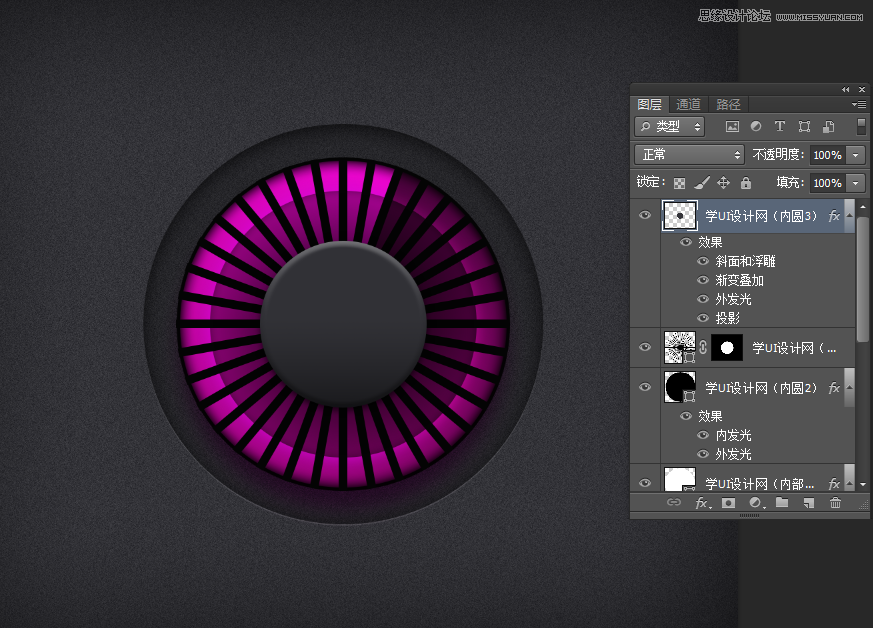
Task: Open the 不透明度 slider dropdown arrow
Action: pos(856,155)
